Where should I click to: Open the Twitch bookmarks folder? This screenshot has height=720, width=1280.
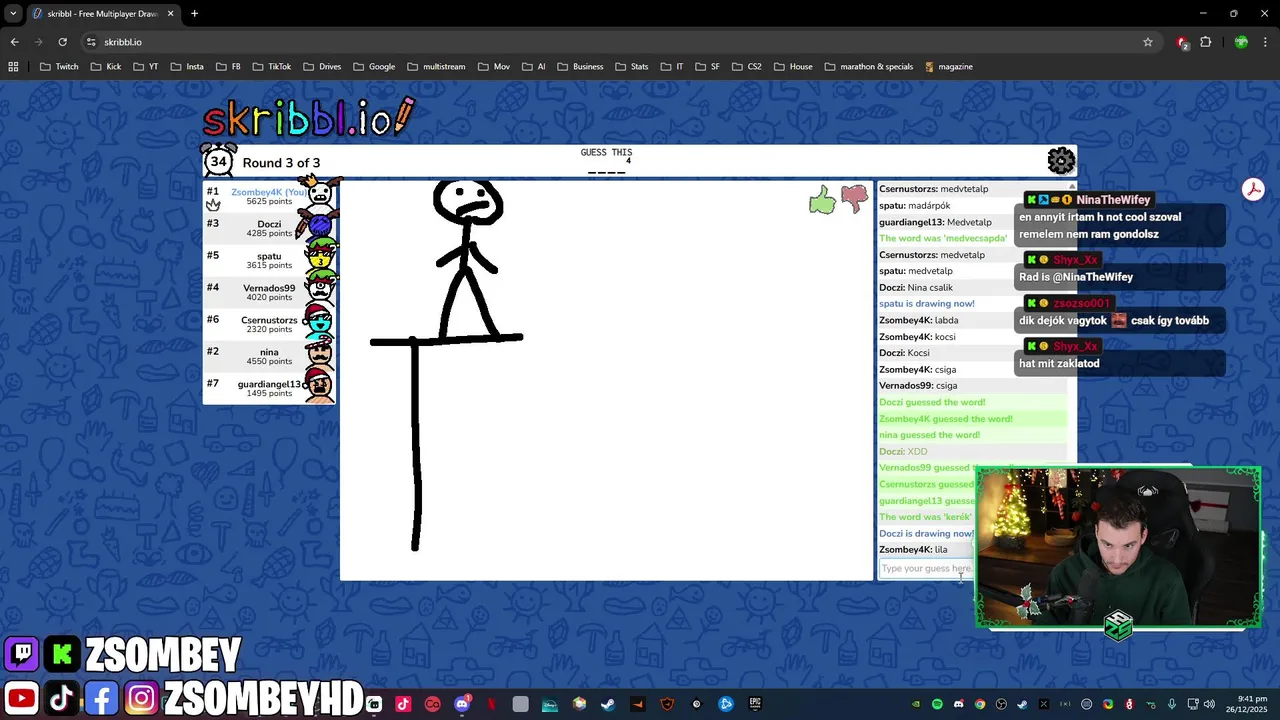click(x=59, y=67)
